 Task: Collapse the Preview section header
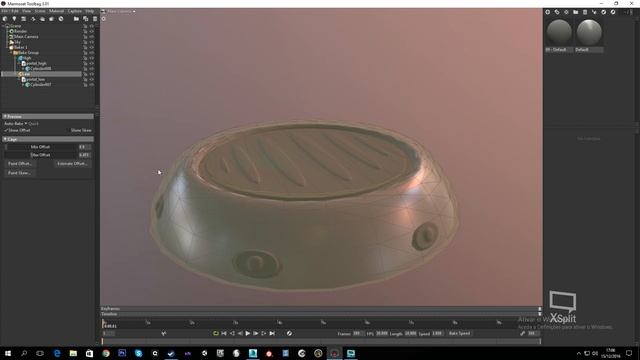(x=48, y=116)
